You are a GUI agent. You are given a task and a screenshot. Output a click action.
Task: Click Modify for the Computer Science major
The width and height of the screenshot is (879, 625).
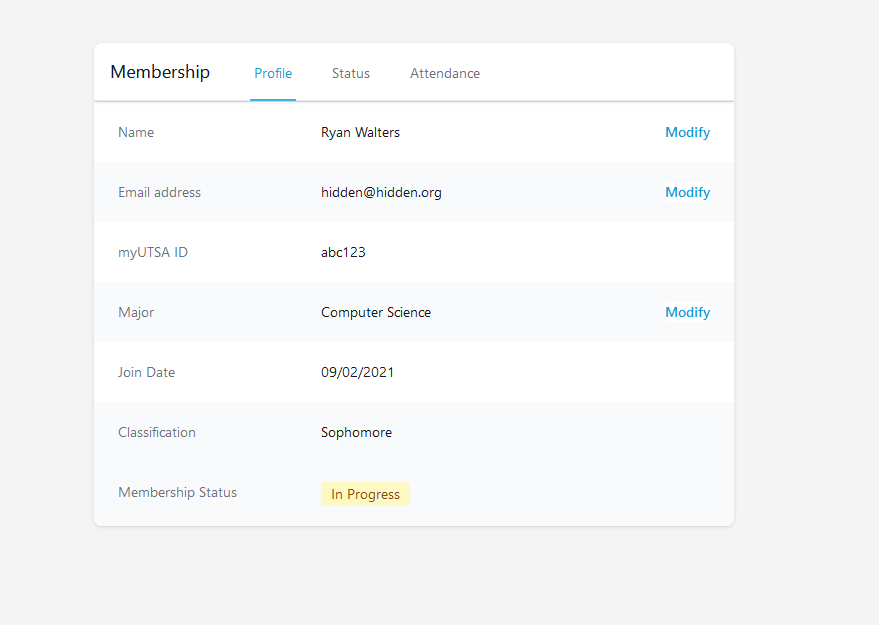(687, 312)
